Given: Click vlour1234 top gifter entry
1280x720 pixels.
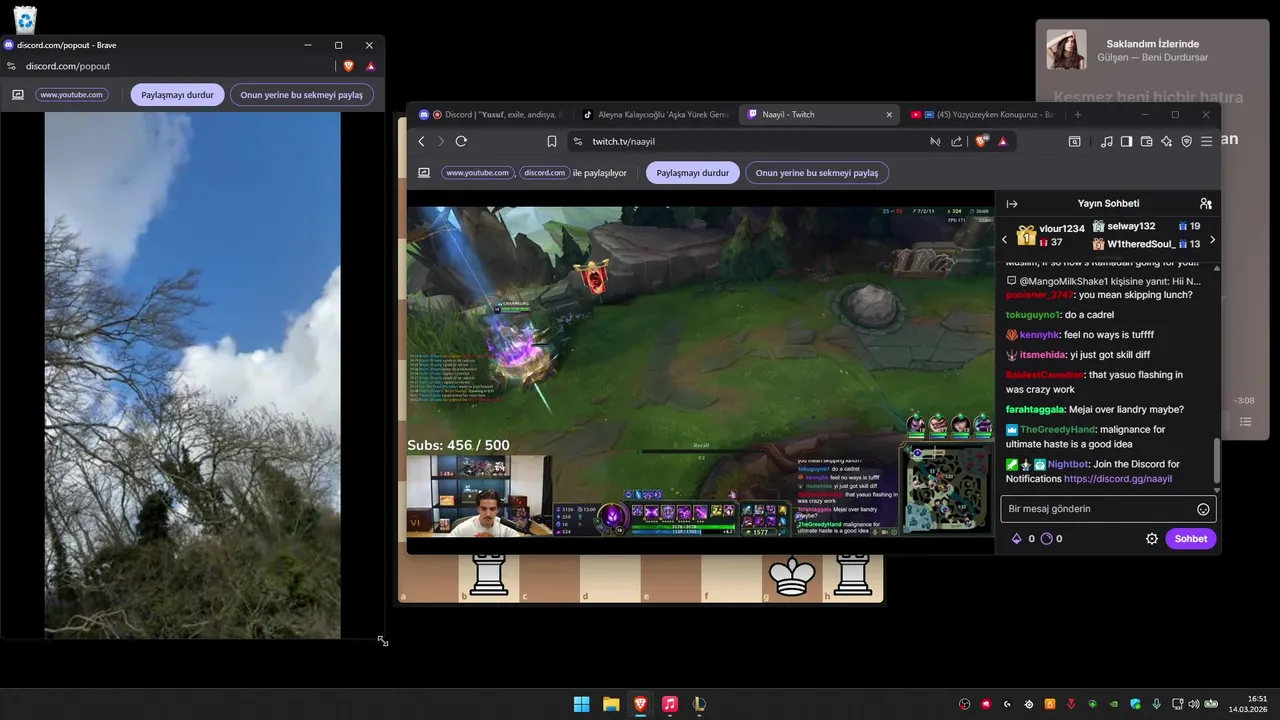Looking at the screenshot, I should tap(1050, 235).
